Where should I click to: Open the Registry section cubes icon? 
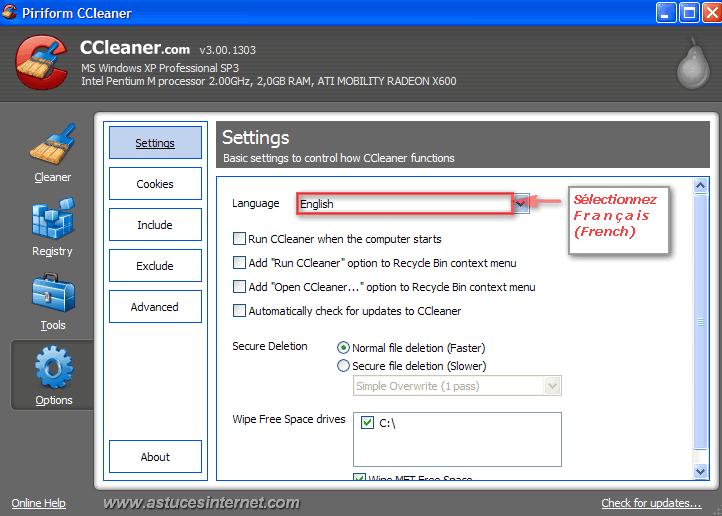click(52, 219)
